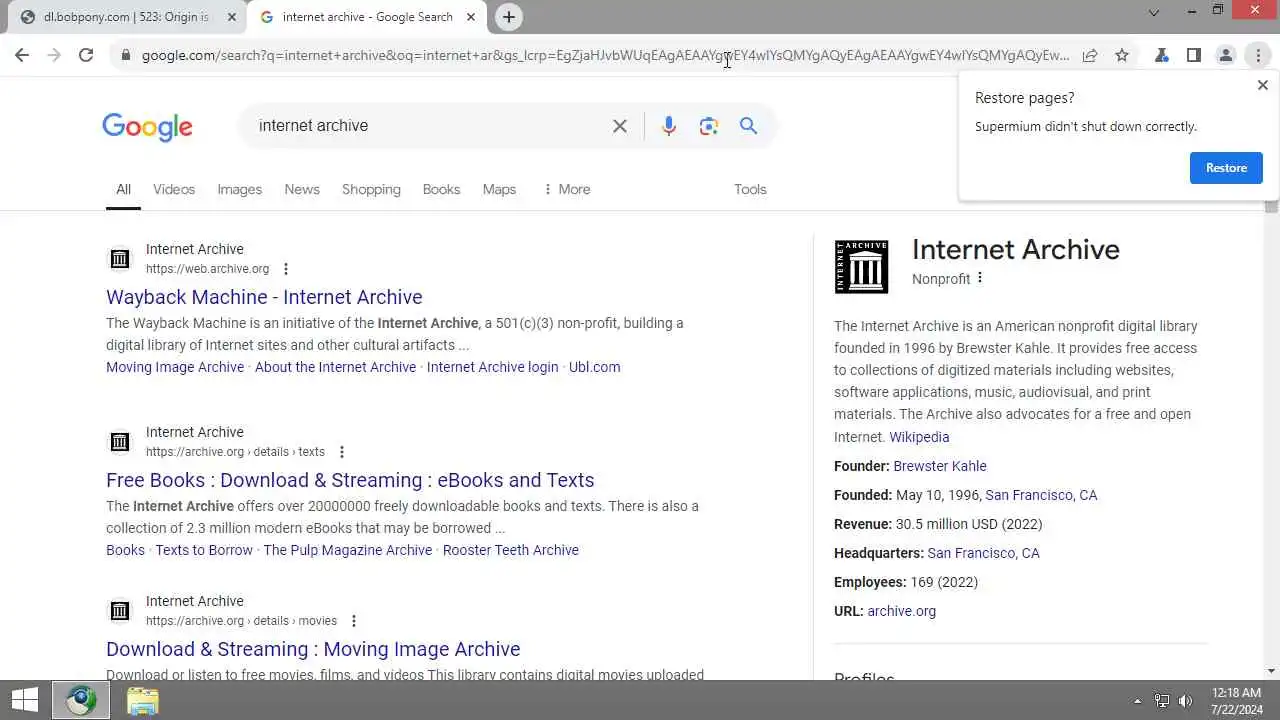Clear the search box with the X

620,126
